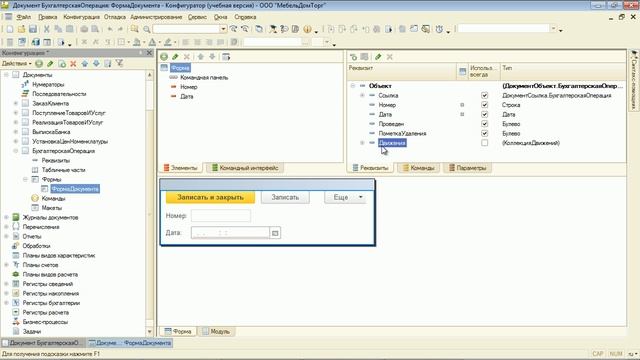
Task: Select the Планы счетов tree item
Action: 40,265
